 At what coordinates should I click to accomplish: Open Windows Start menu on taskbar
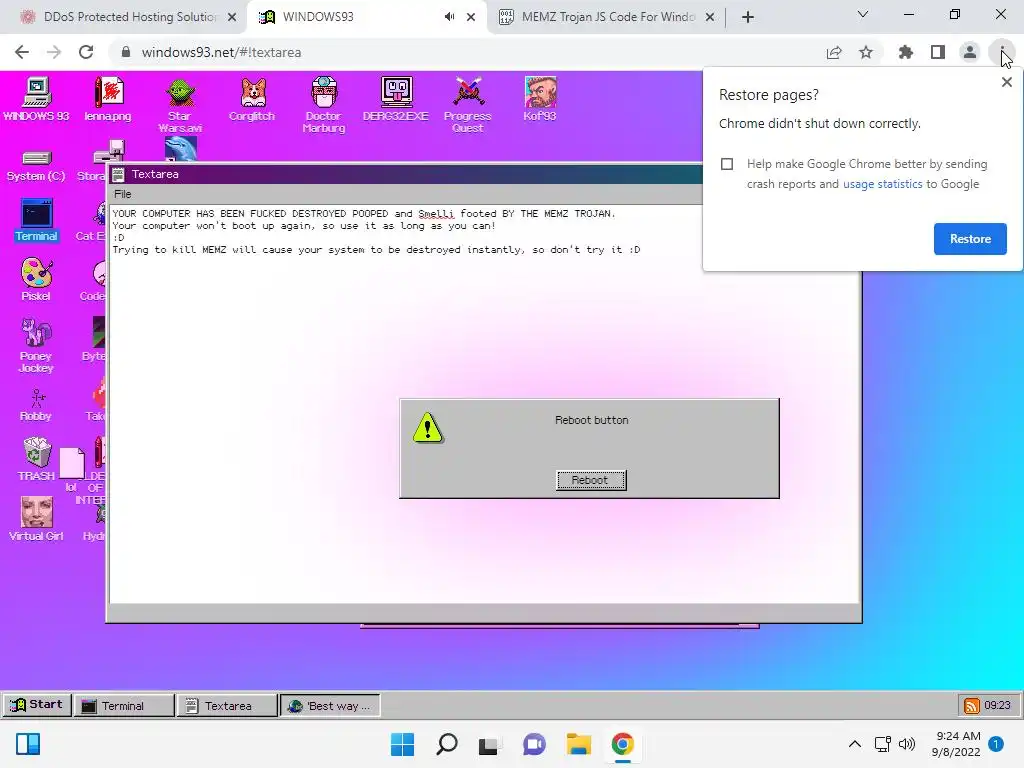(x=402, y=744)
